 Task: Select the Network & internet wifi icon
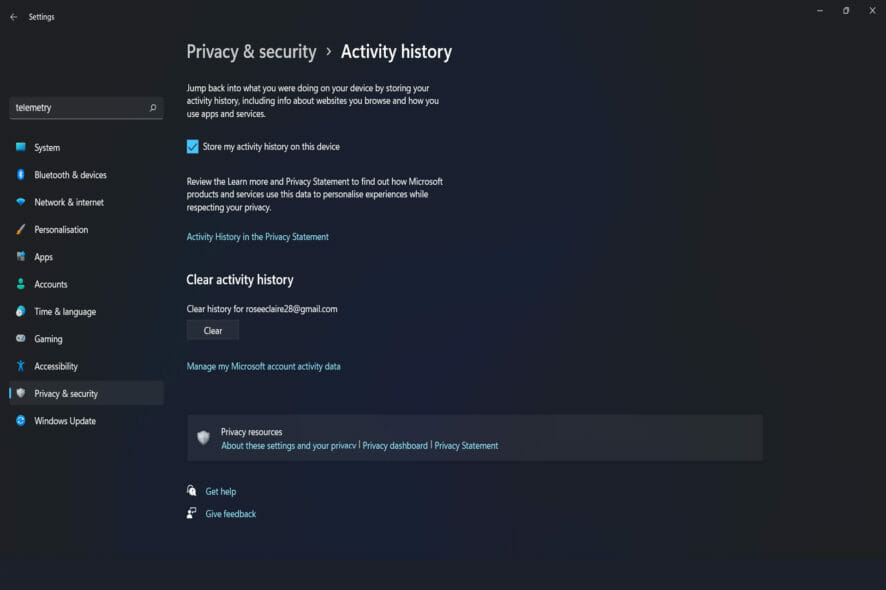pos(20,202)
